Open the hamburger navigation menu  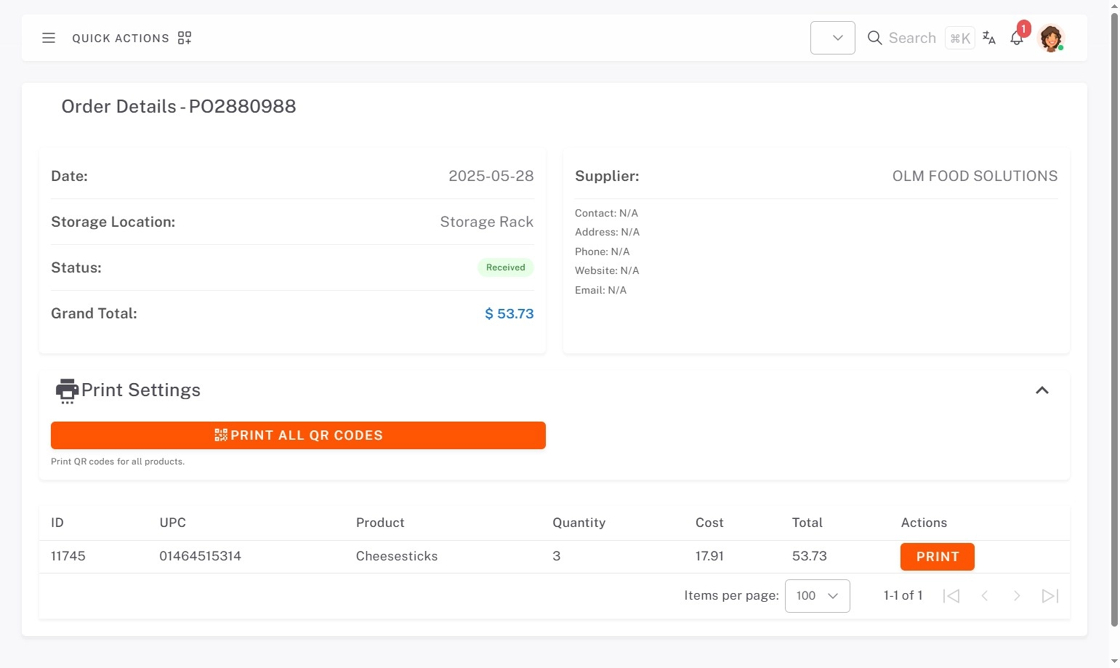pos(48,38)
